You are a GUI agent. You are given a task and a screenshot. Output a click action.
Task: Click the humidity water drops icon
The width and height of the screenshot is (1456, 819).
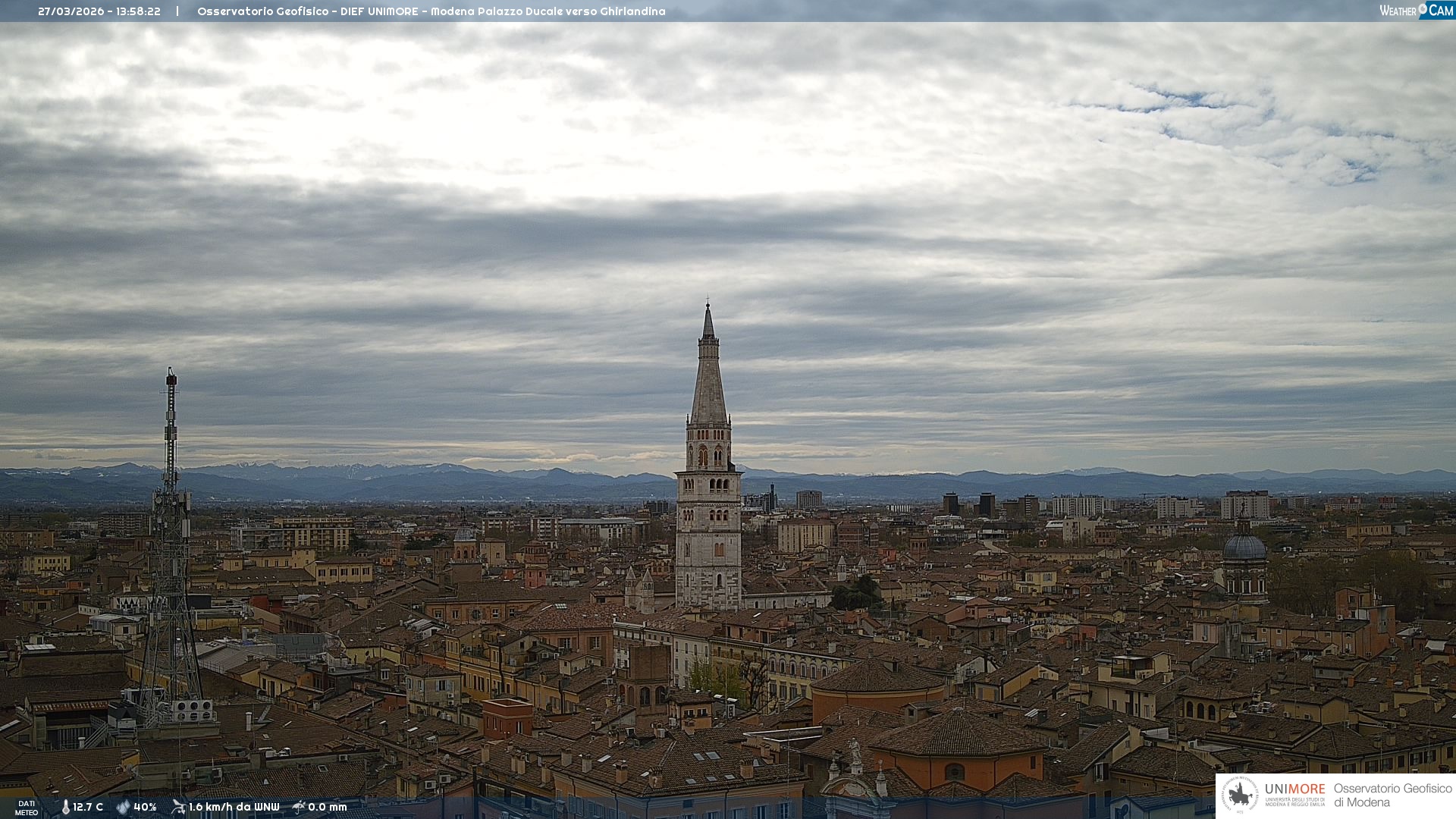(x=123, y=808)
